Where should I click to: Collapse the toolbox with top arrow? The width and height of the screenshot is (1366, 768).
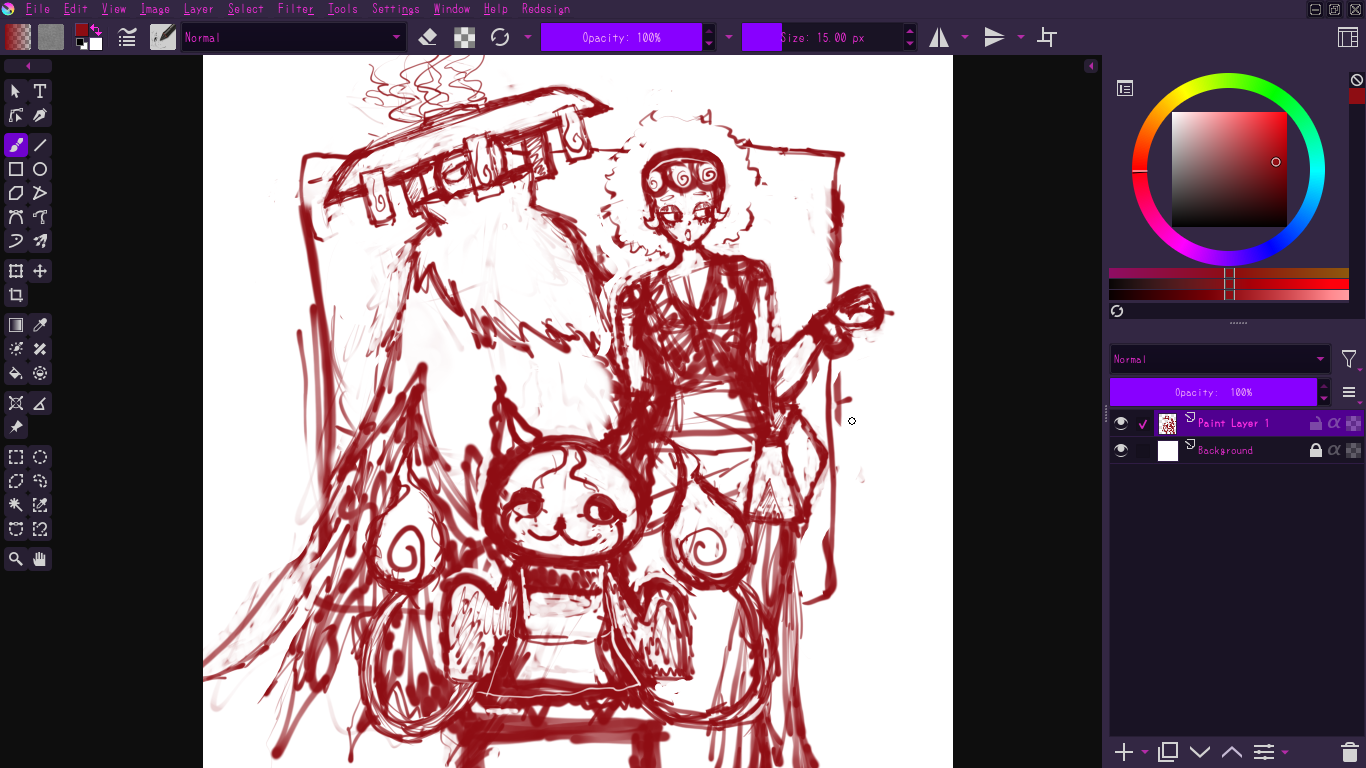pos(28,66)
